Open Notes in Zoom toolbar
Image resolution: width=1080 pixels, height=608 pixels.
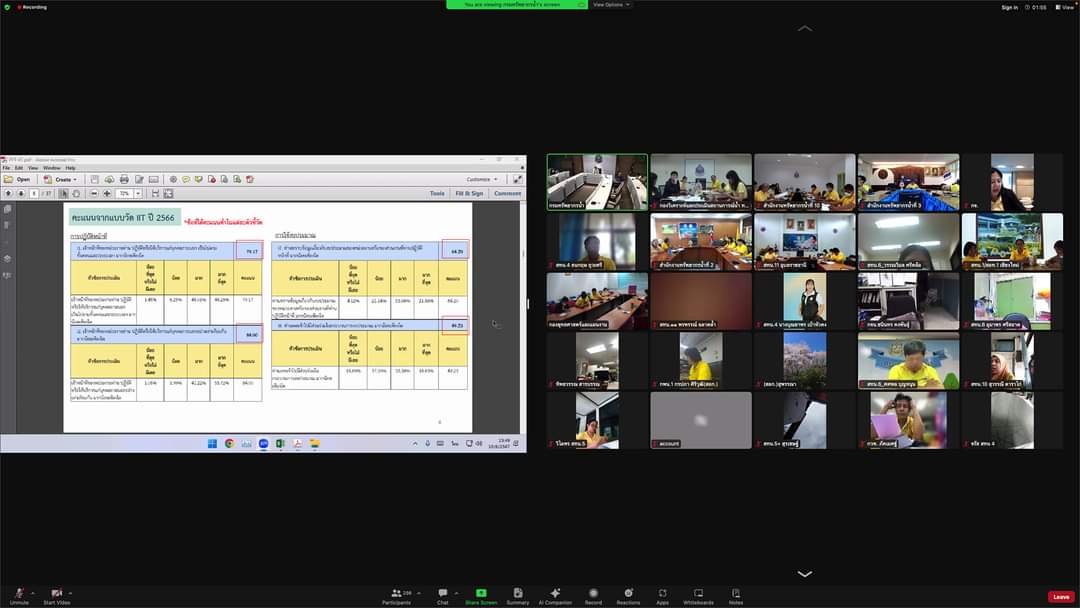pyautogui.click(x=736, y=596)
